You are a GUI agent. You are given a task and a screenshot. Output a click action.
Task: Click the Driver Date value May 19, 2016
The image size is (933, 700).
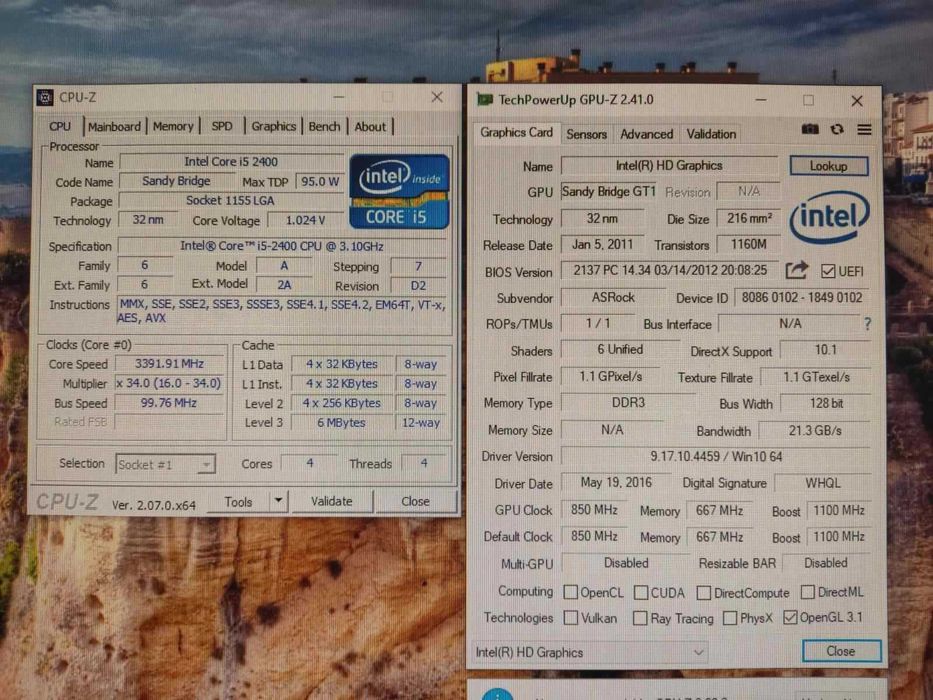pos(616,483)
